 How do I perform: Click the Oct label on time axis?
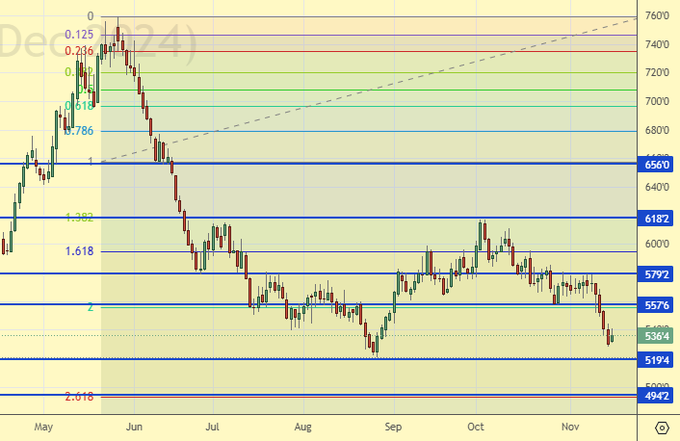pyautogui.click(x=475, y=426)
